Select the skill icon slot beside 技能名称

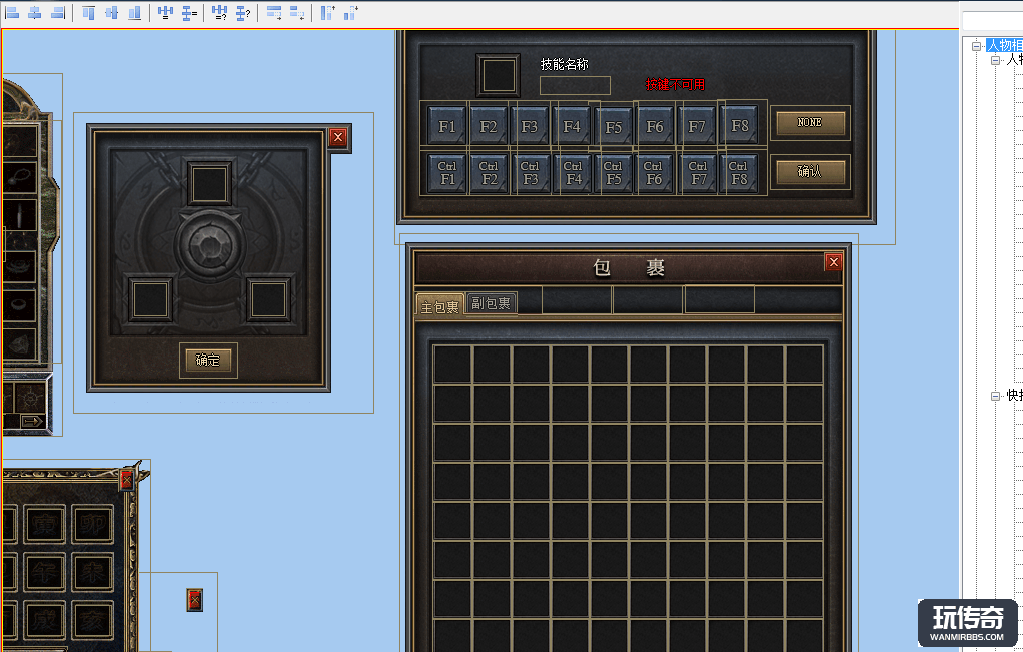pos(498,75)
